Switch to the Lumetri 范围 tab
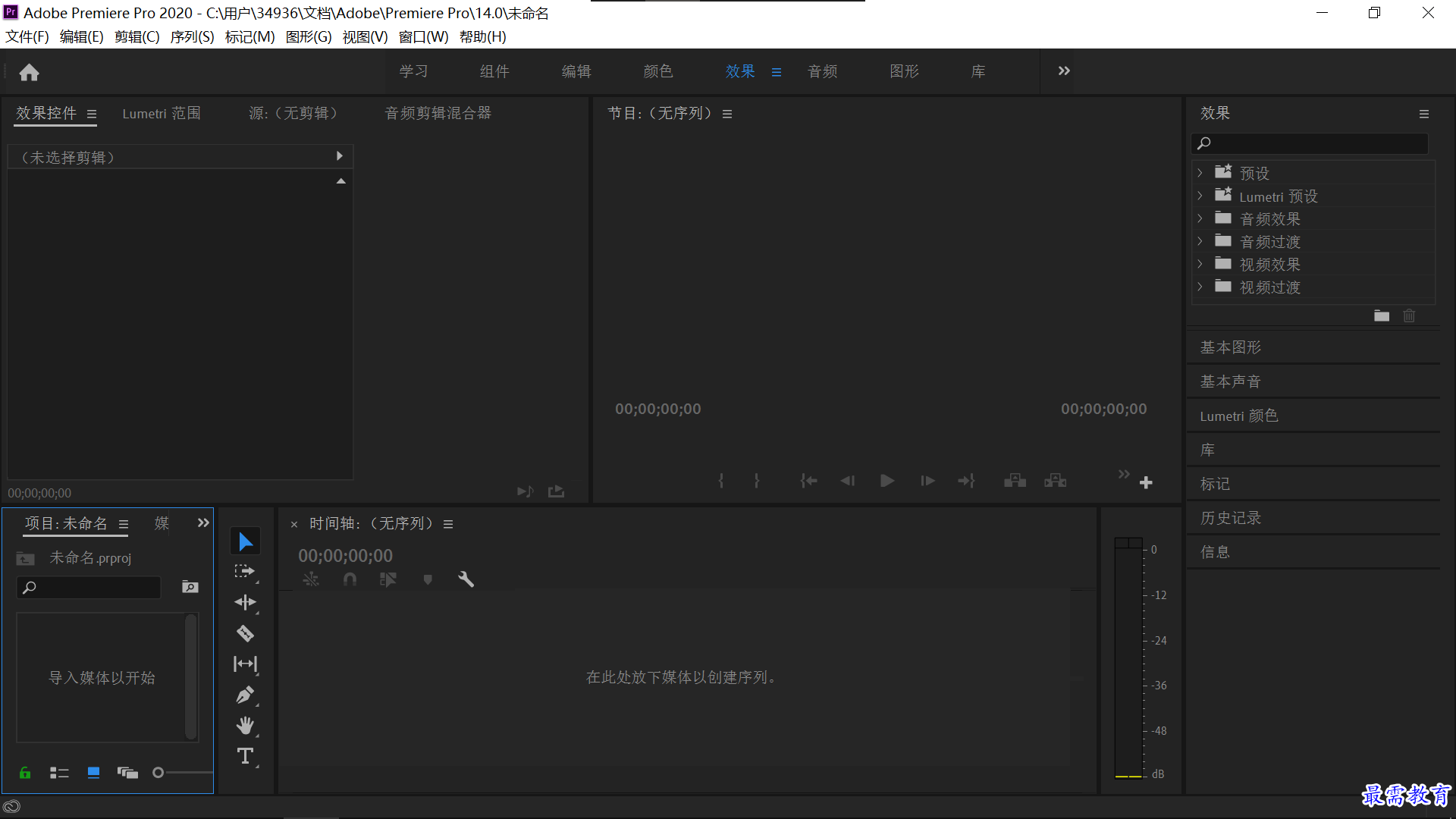 click(x=162, y=113)
